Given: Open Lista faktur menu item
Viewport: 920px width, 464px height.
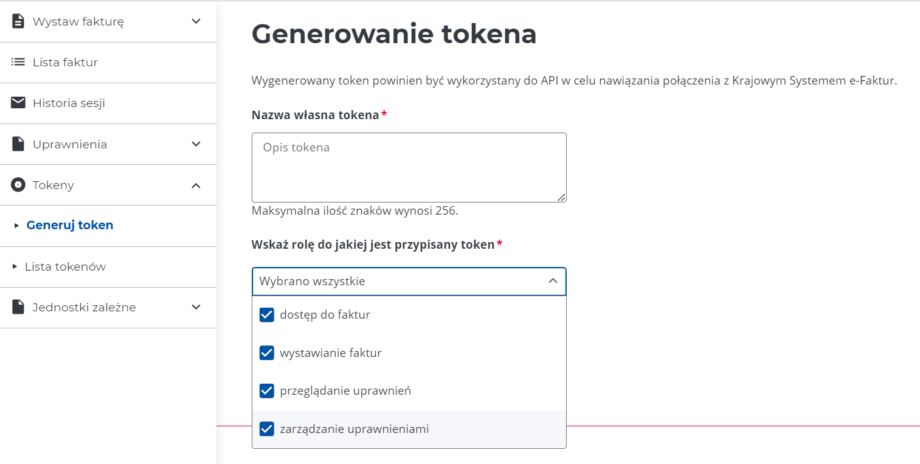Looking at the screenshot, I should pyautogui.click(x=65, y=62).
